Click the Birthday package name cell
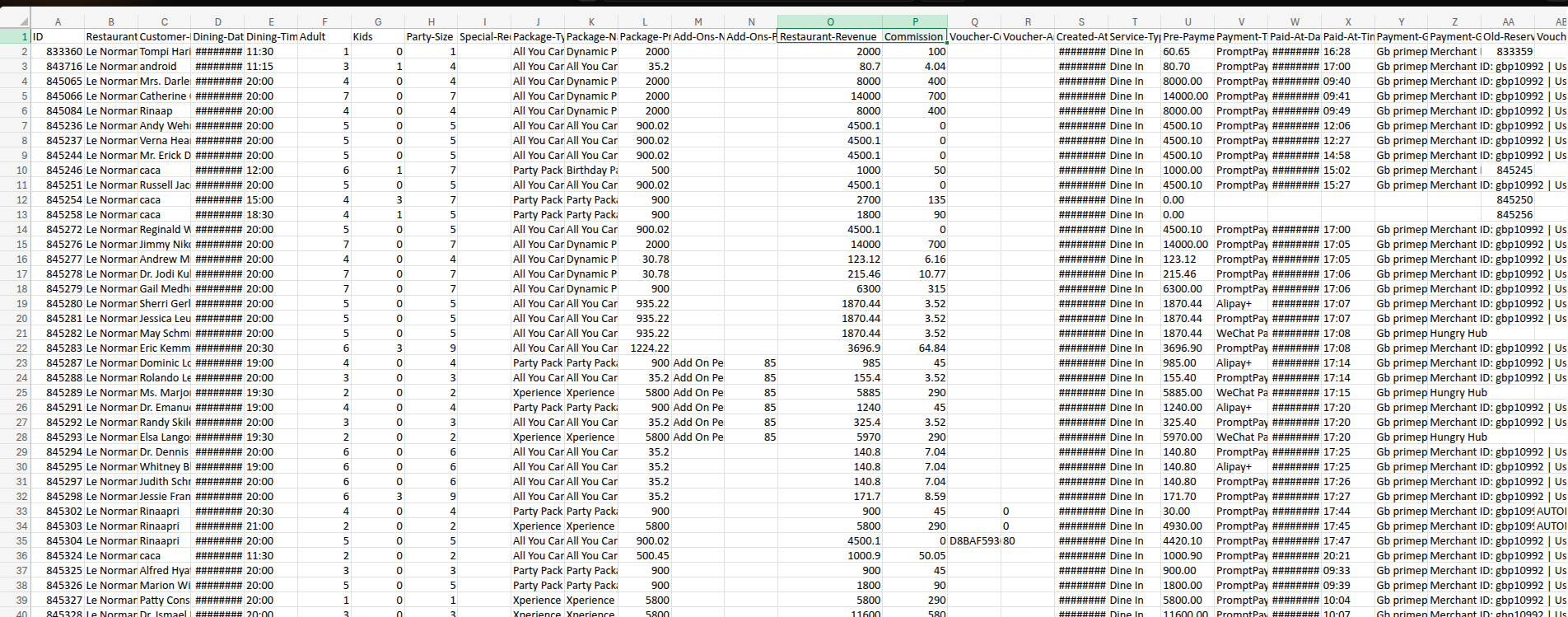This screenshot has width=1568, height=617. pyautogui.click(x=590, y=171)
